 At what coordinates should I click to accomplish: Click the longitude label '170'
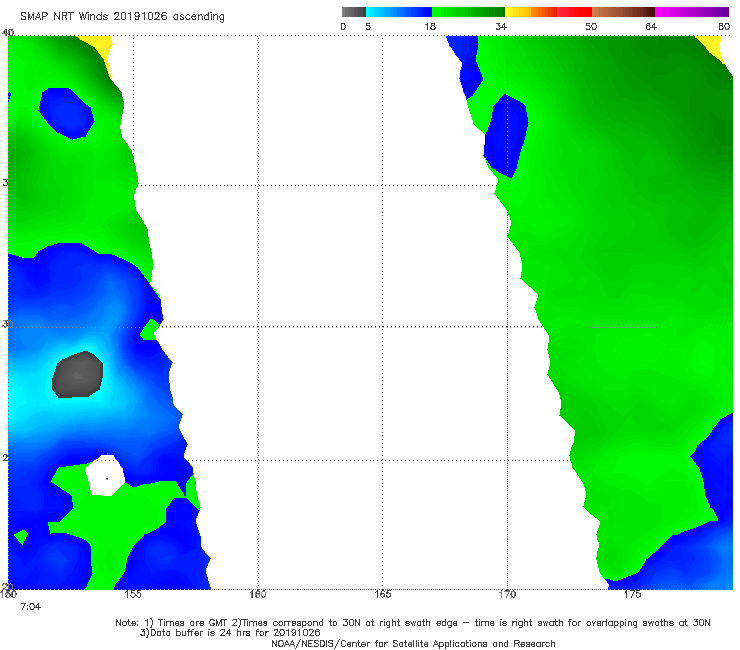pyautogui.click(x=507, y=594)
